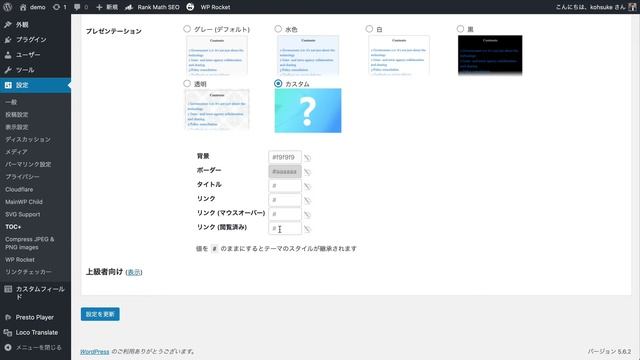Show advanced options via the 表示 link
This screenshot has width=640, height=360.
tap(134, 272)
